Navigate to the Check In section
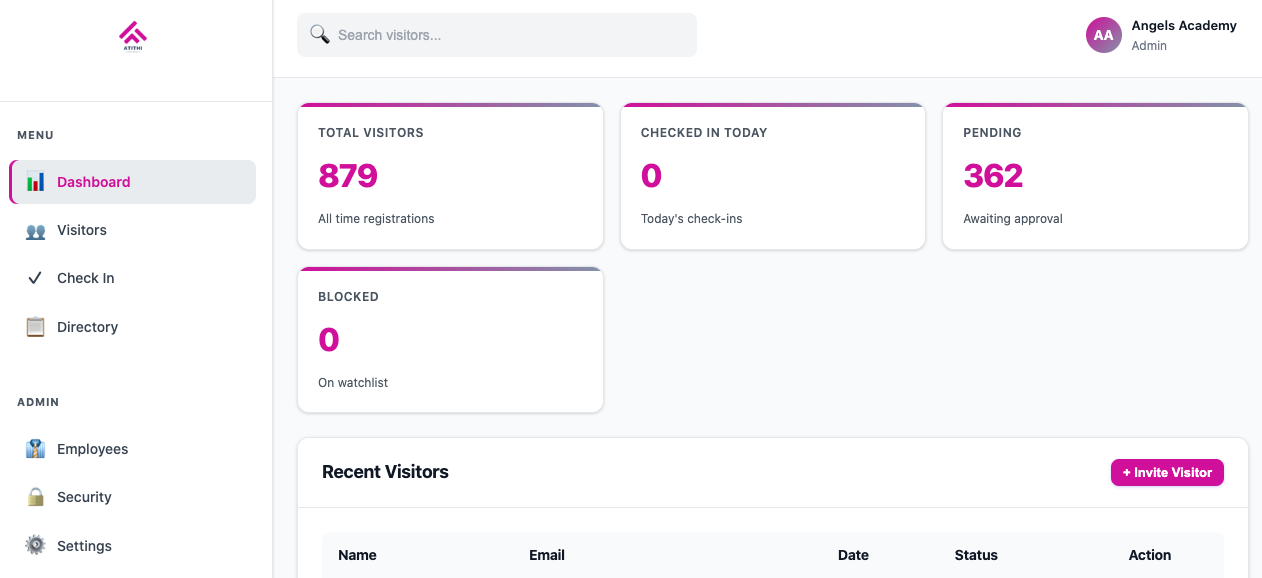The height and width of the screenshot is (578, 1262). (85, 277)
